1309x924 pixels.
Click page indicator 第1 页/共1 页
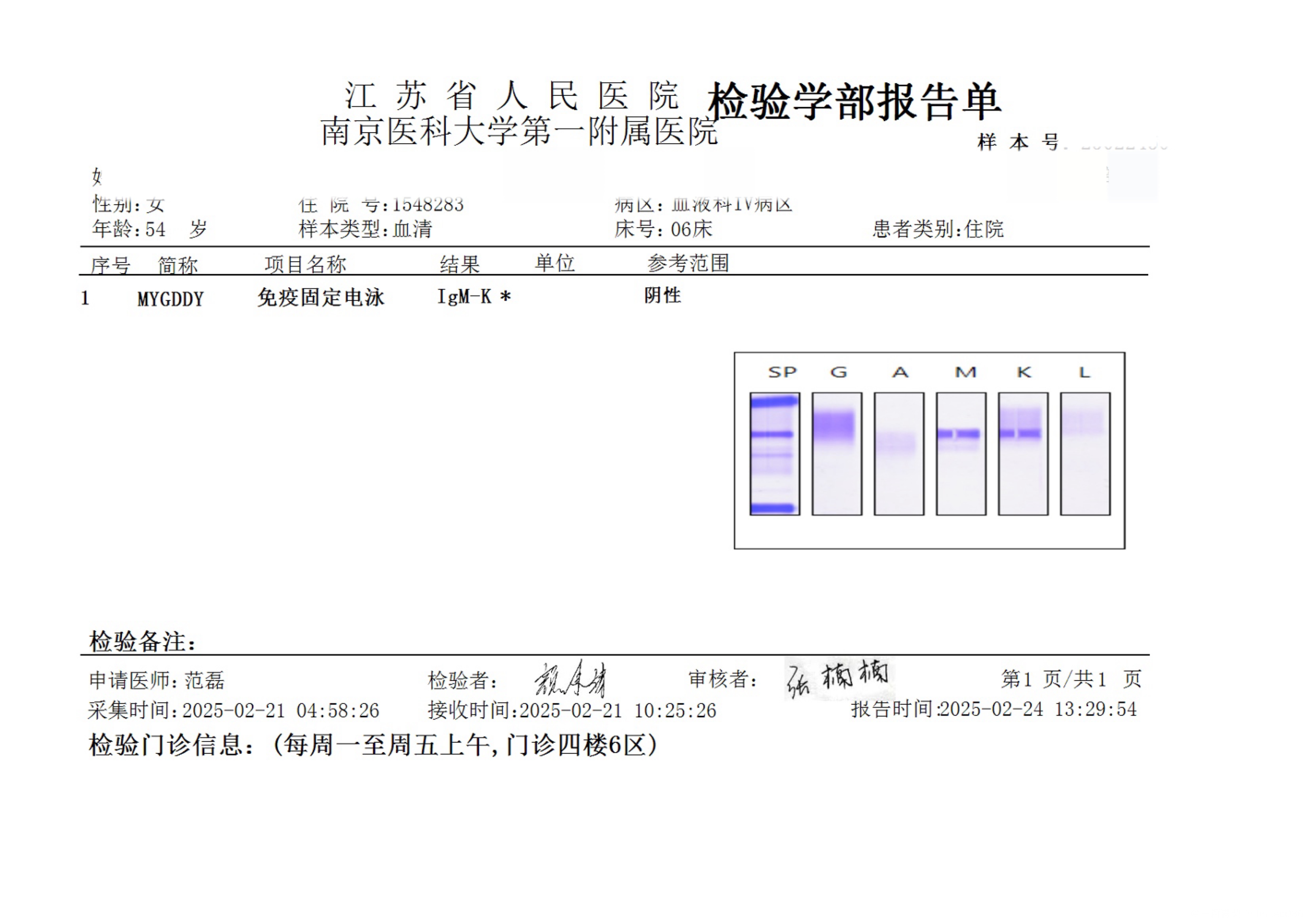click(x=1071, y=679)
